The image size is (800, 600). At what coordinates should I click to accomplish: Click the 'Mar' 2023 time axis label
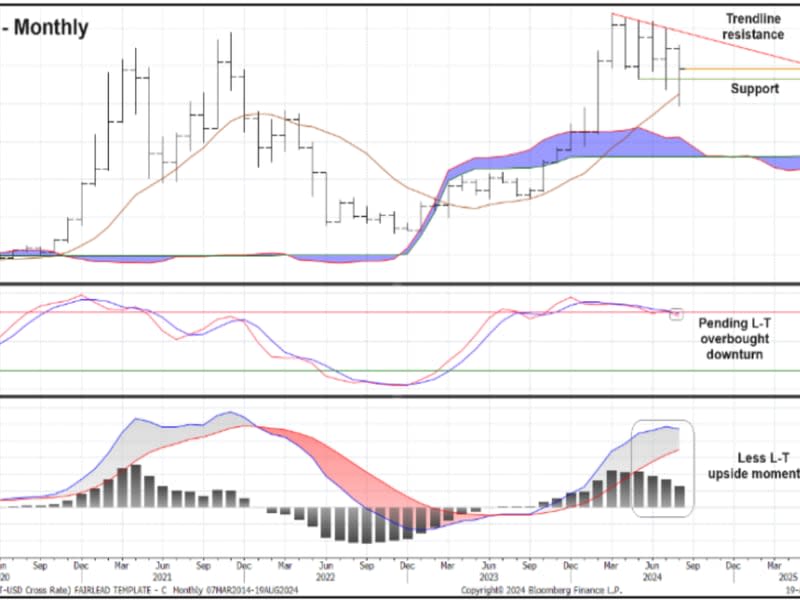click(x=447, y=566)
